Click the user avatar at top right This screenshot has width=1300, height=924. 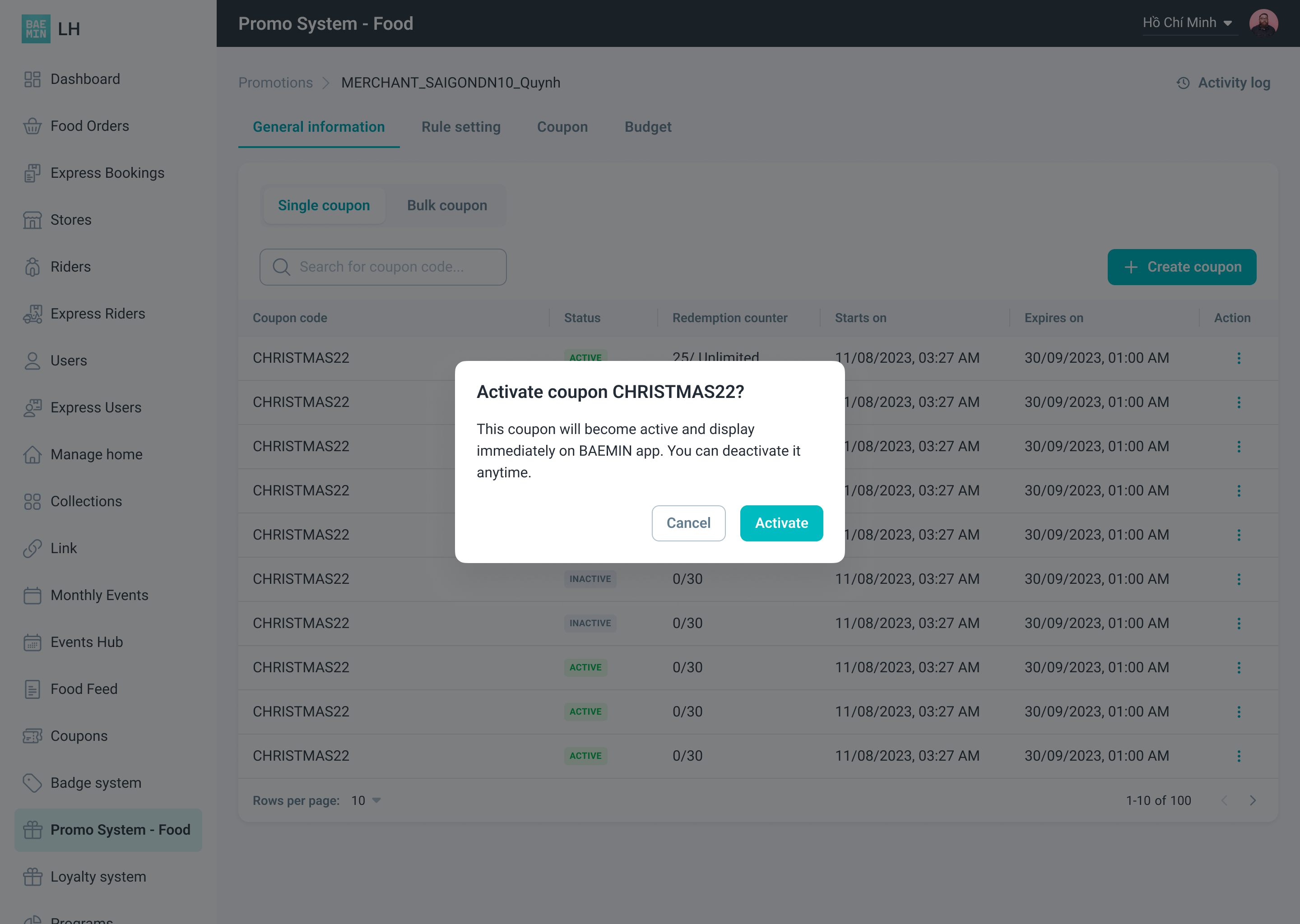pyautogui.click(x=1263, y=23)
